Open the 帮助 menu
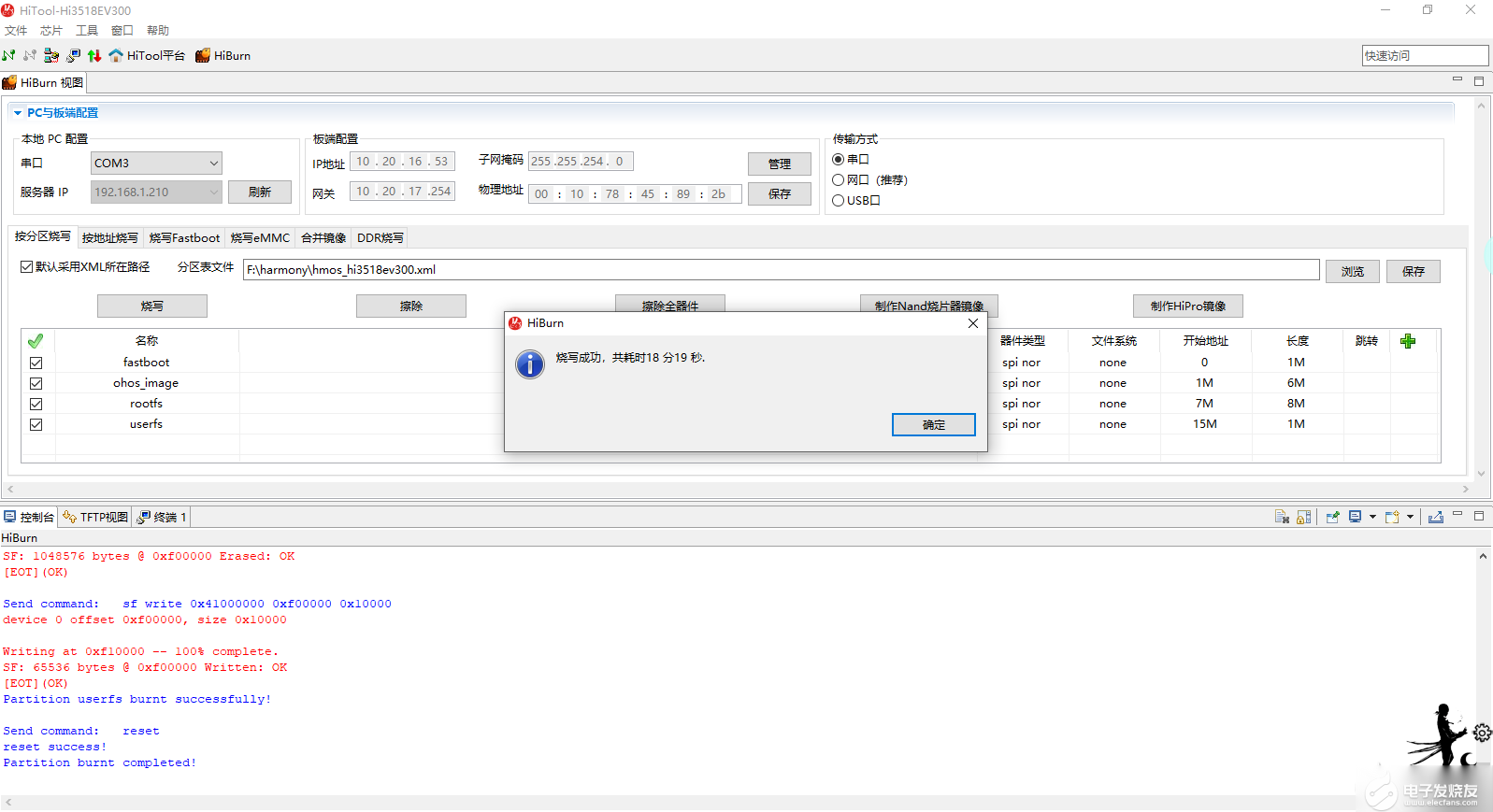1493x812 pixels. click(158, 31)
